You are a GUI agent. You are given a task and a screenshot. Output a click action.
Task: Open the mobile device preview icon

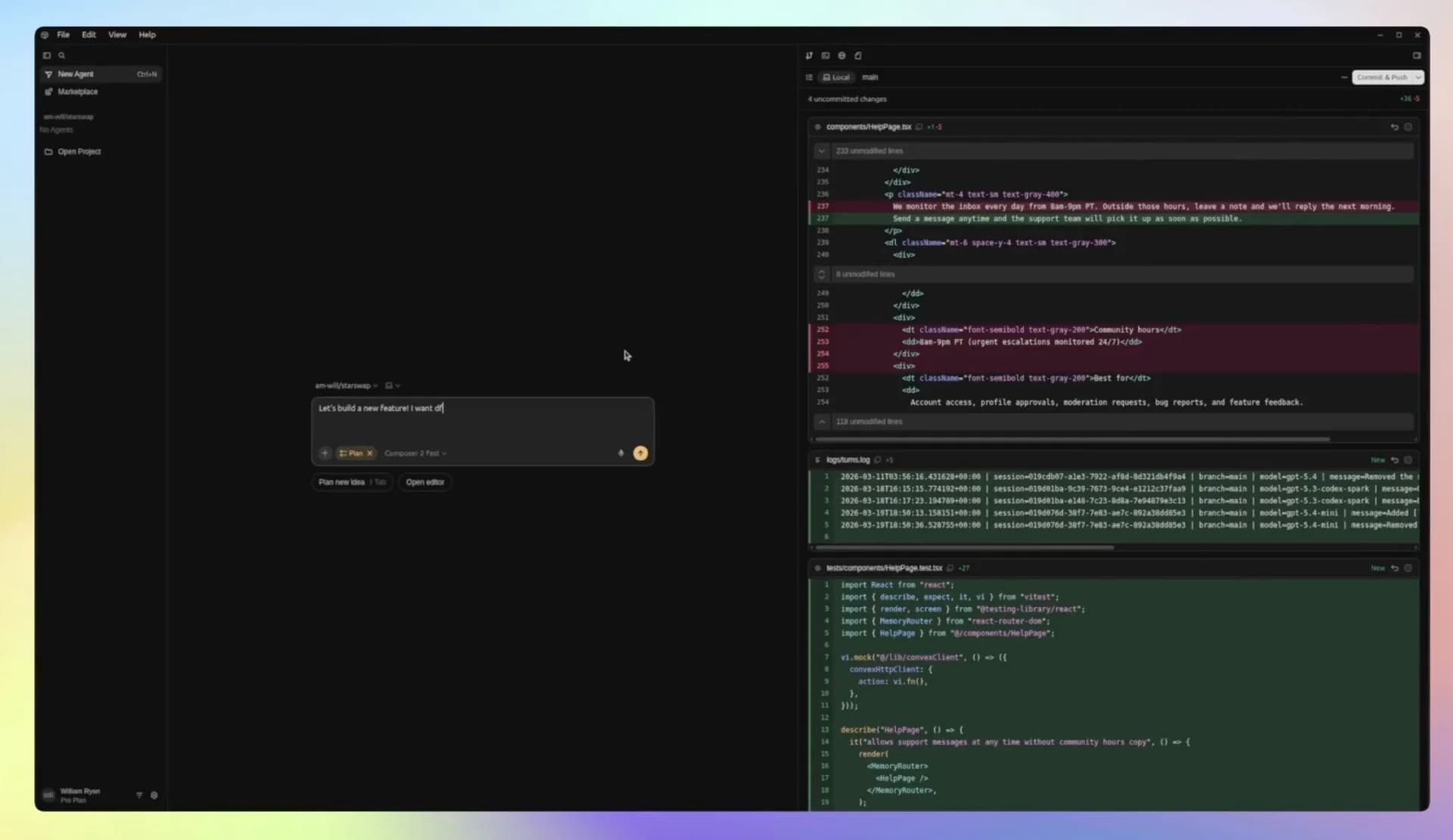coord(858,55)
